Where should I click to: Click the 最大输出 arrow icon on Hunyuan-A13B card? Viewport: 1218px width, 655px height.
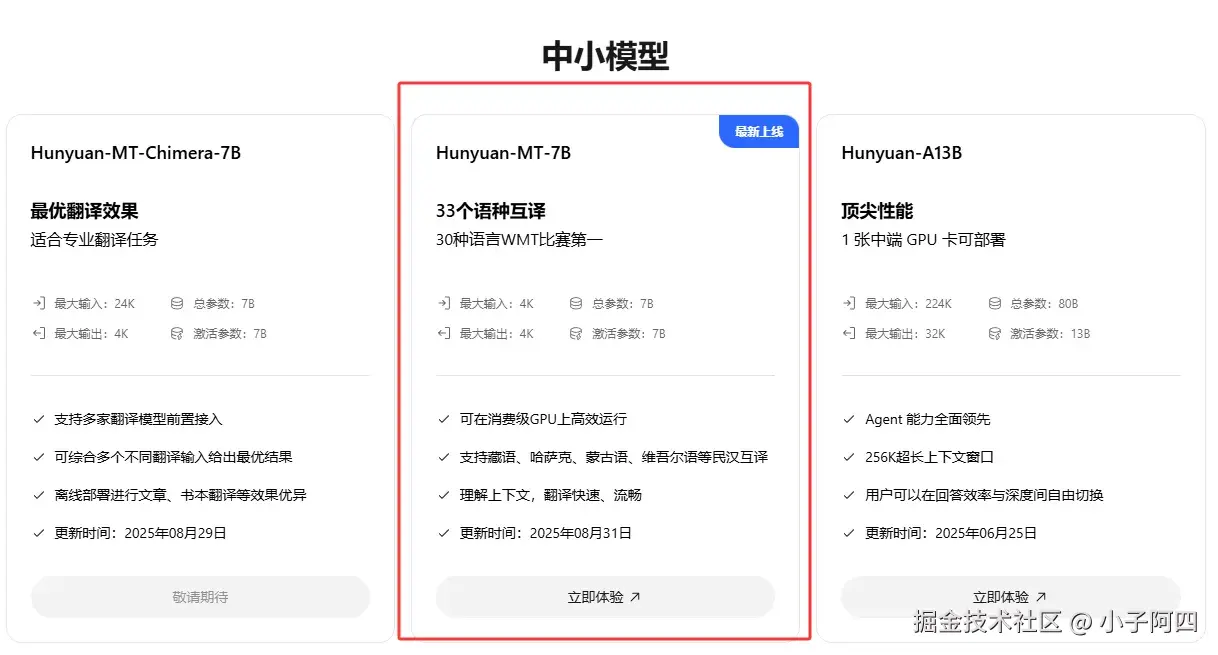(x=849, y=333)
